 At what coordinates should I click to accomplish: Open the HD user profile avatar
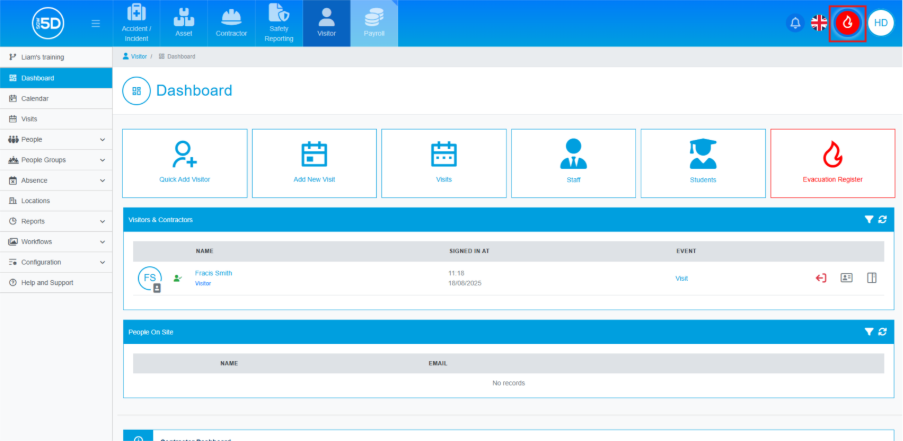tap(881, 23)
